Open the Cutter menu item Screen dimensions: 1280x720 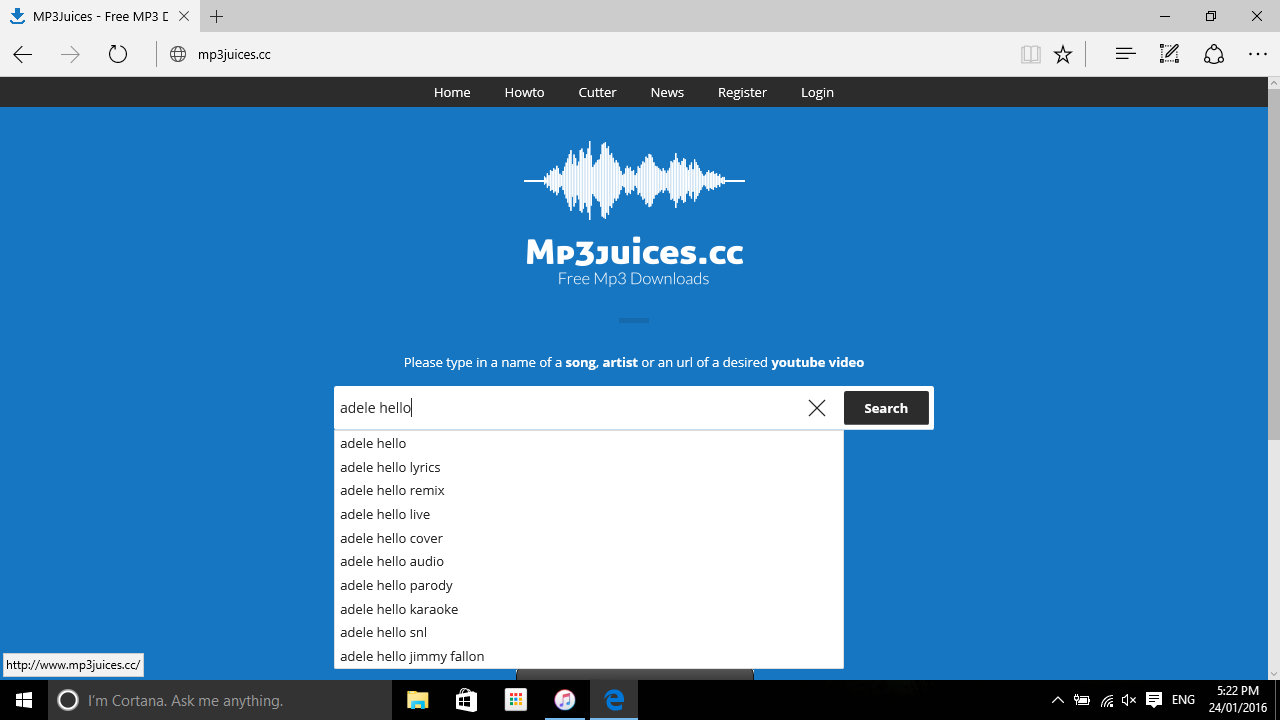597,92
